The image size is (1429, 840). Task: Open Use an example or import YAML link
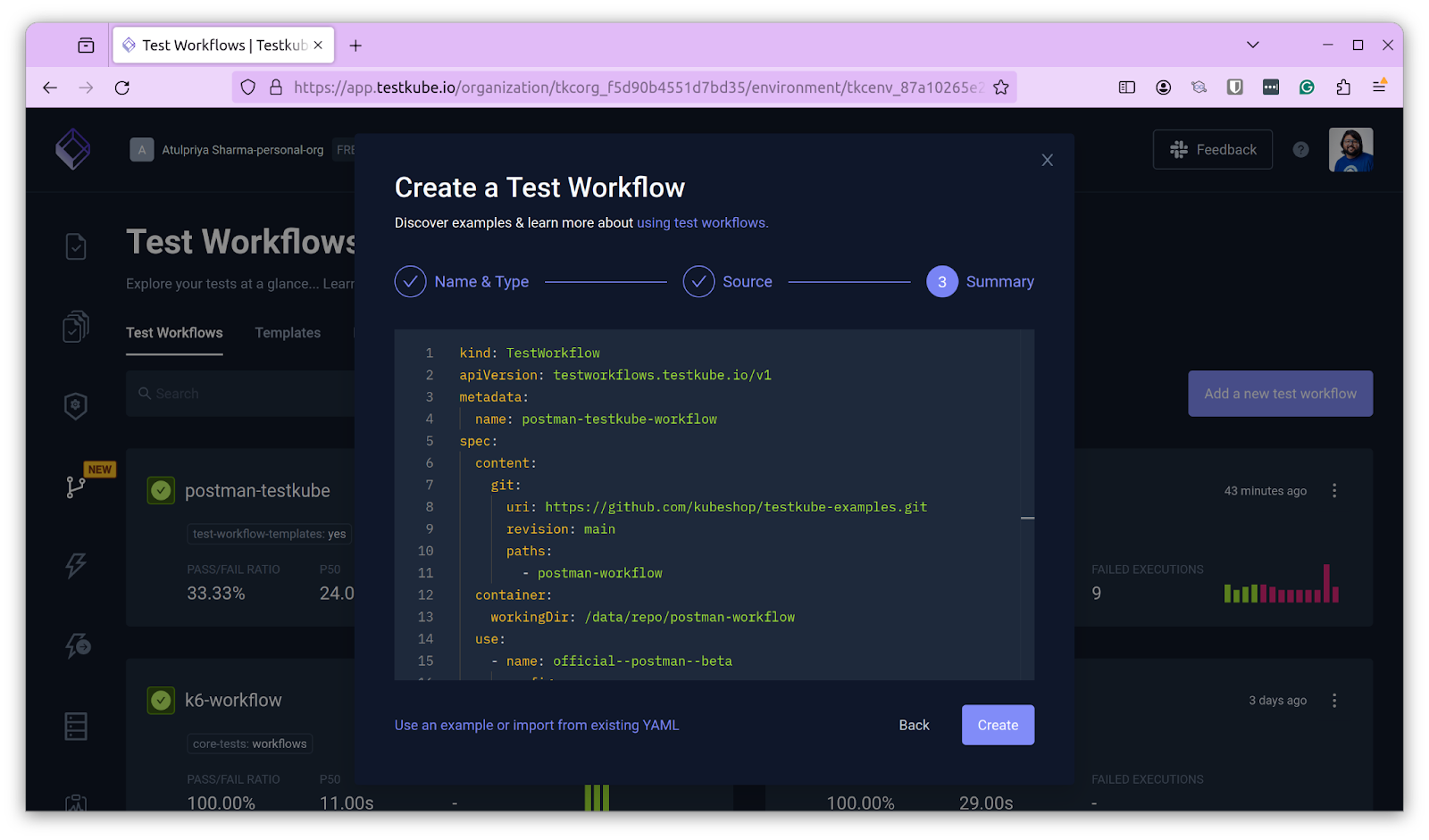pos(537,725)
